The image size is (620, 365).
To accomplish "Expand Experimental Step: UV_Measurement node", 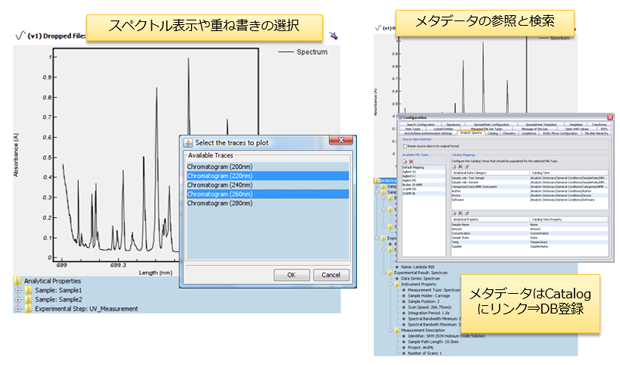I will point(18,308).
